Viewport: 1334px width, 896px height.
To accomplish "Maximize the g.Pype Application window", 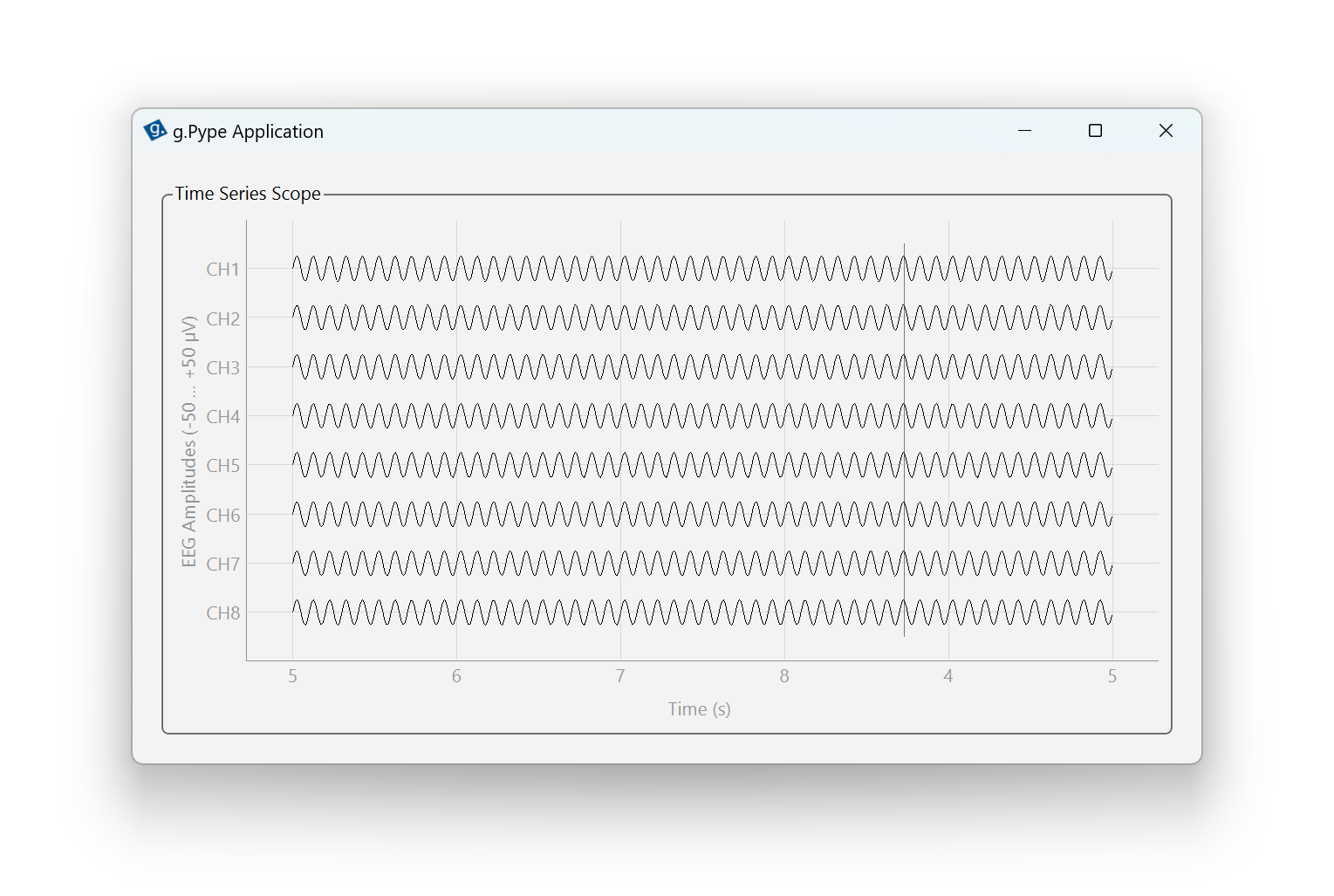I will (x=1095, y=131).
